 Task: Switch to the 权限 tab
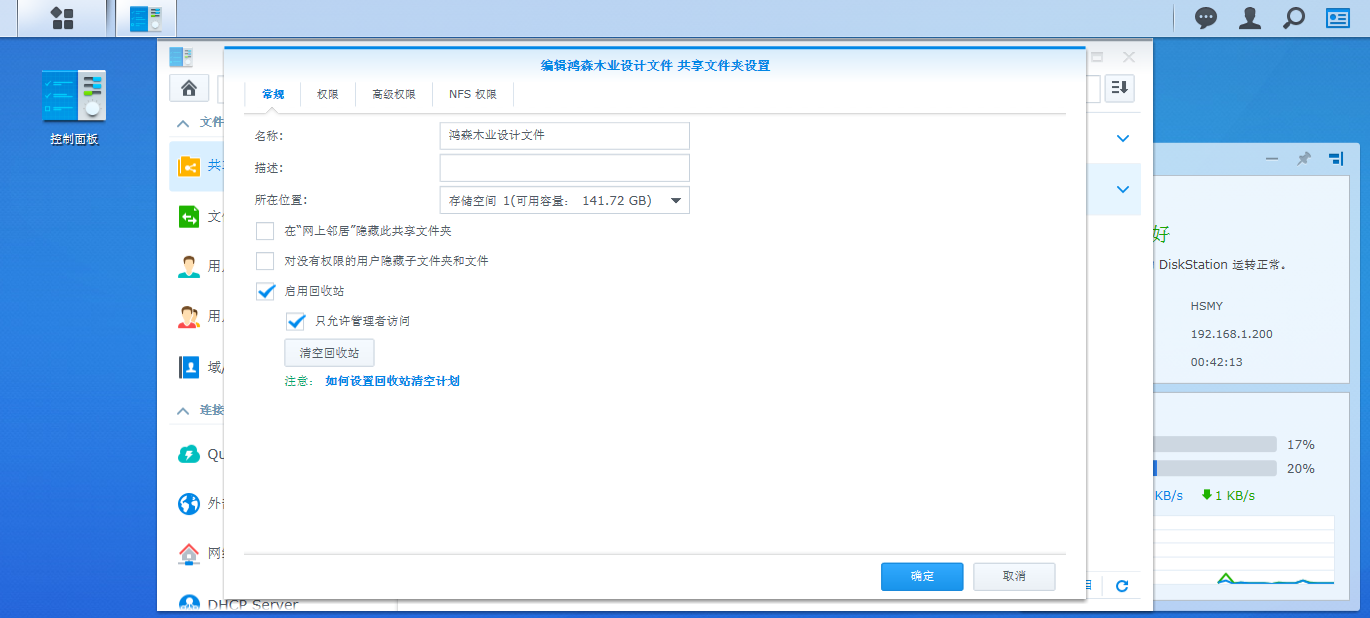tap(328, 94)
